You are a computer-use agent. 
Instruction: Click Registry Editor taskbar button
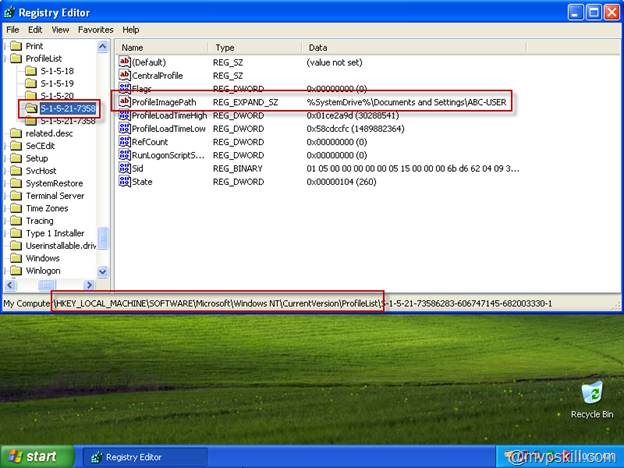pyautogui.click(x=146, y=457)
